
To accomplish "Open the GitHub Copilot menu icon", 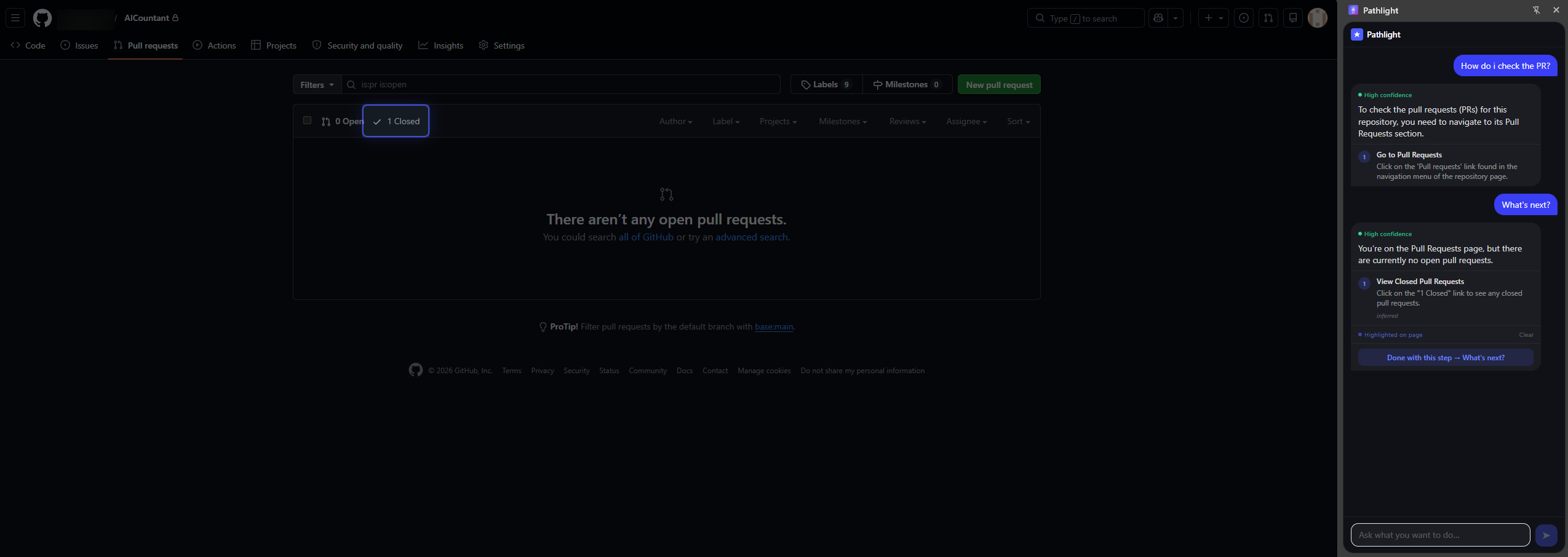I will [1158, 18].
